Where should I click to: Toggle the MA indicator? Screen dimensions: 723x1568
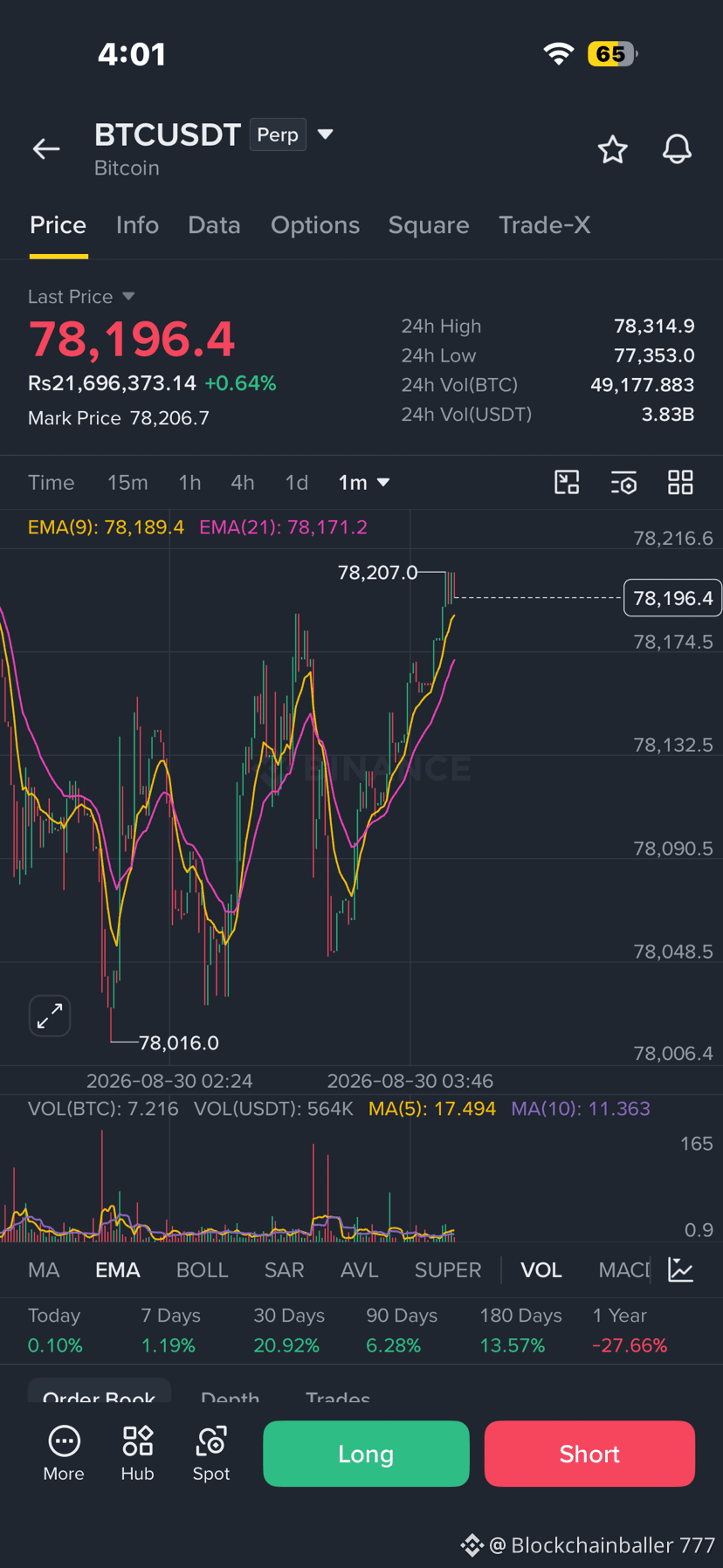(x=44, y=1270)
